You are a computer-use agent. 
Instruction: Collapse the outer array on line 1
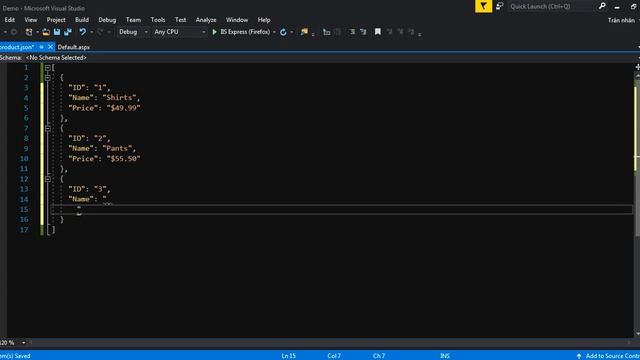click(x=48, y=68)
